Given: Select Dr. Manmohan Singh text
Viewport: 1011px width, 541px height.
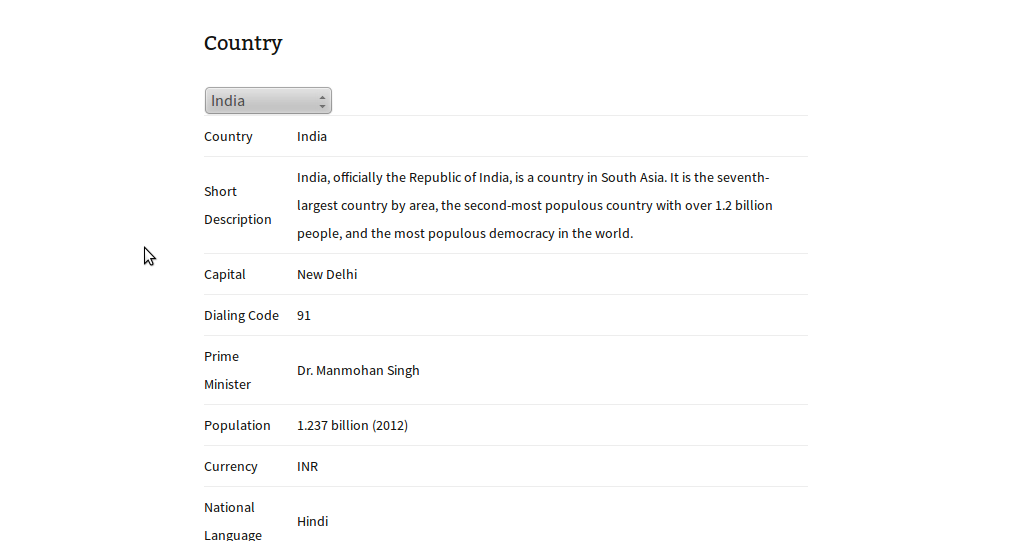Looking at the screenshot, I should (x=358, y=371).
